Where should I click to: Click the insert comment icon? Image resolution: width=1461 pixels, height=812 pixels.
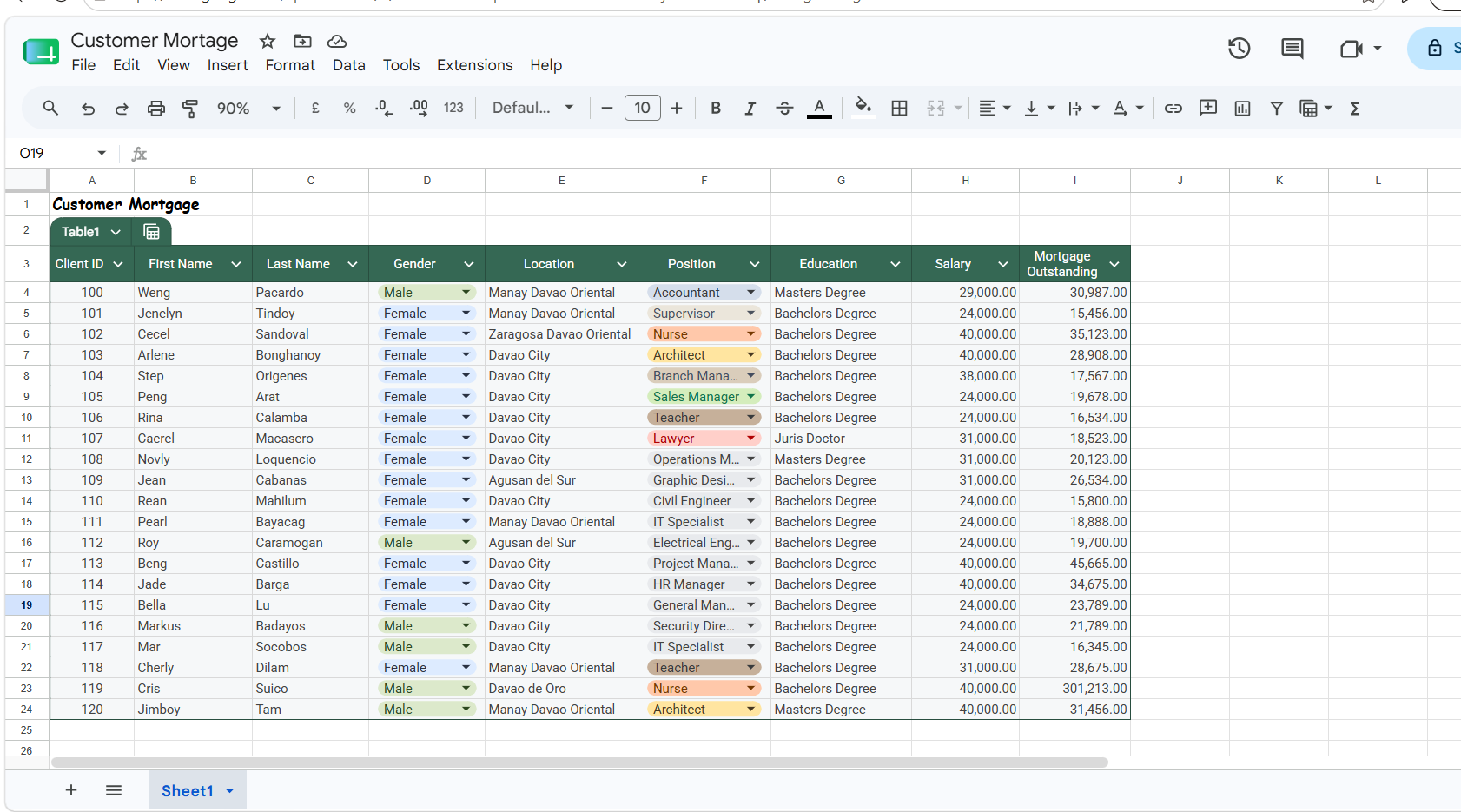1208,108
